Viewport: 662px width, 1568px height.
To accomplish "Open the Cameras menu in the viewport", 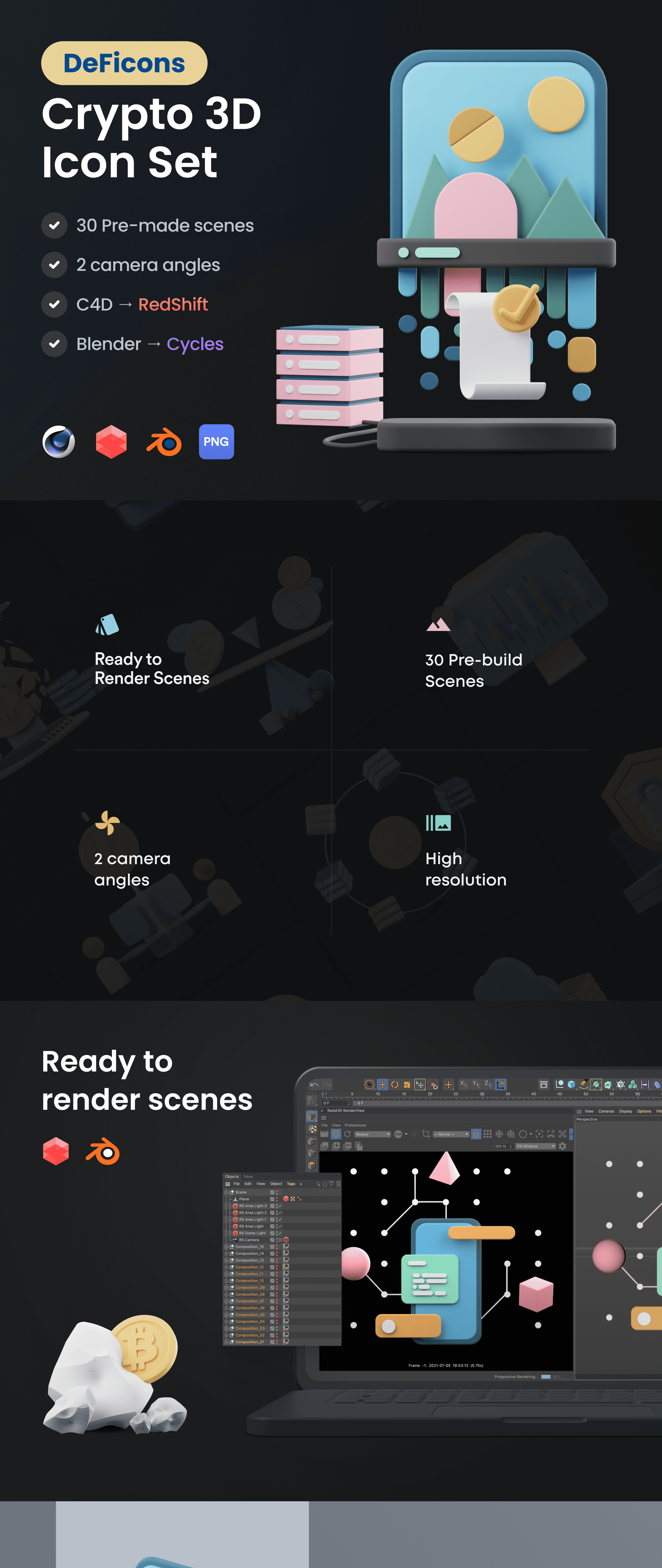I will [606, 1111].
